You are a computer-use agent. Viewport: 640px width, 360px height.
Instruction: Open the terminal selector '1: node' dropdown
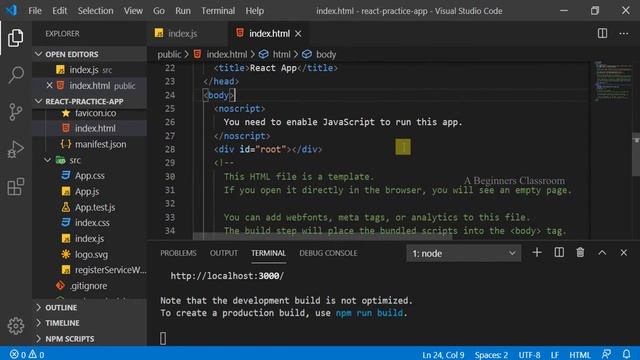(464, 253)
